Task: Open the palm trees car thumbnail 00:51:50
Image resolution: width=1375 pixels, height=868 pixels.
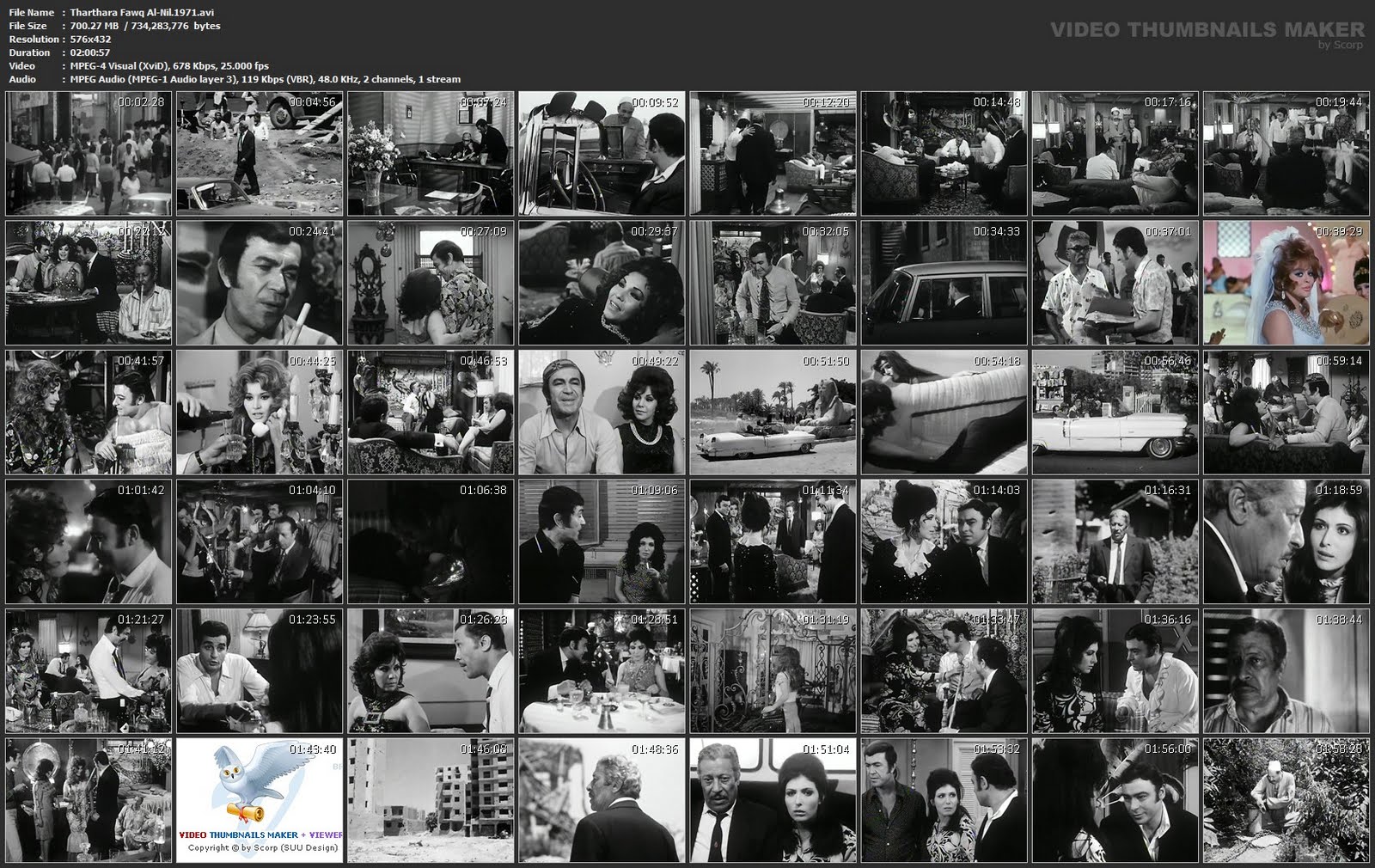Action: 773,413
